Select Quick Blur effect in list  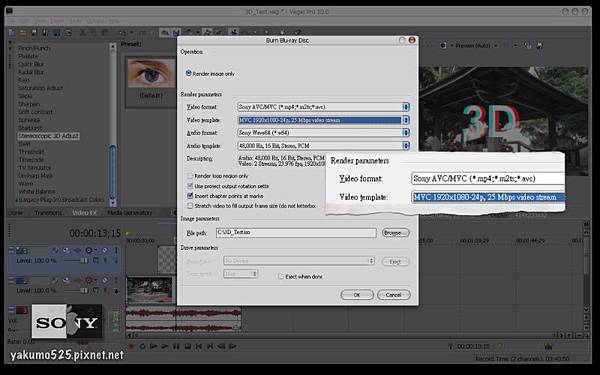click(31, 64)
